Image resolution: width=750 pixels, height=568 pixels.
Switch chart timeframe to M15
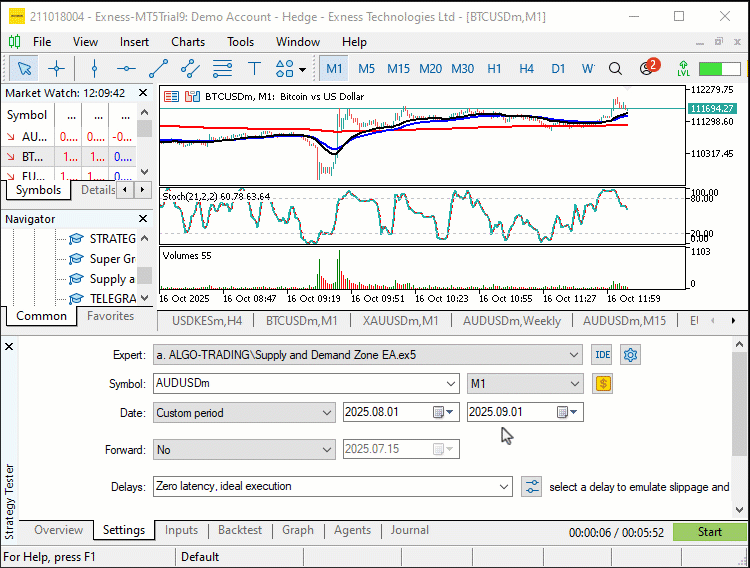[398, 69]
